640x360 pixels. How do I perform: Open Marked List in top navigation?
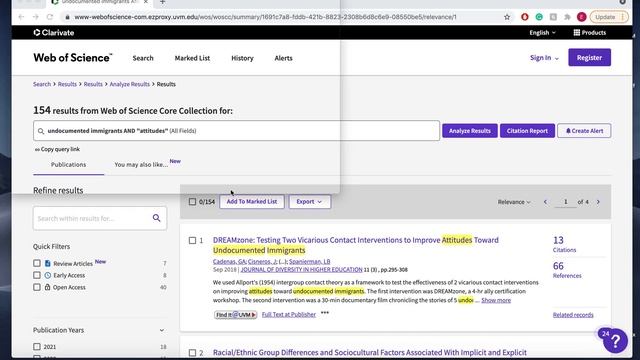[192, 58]
